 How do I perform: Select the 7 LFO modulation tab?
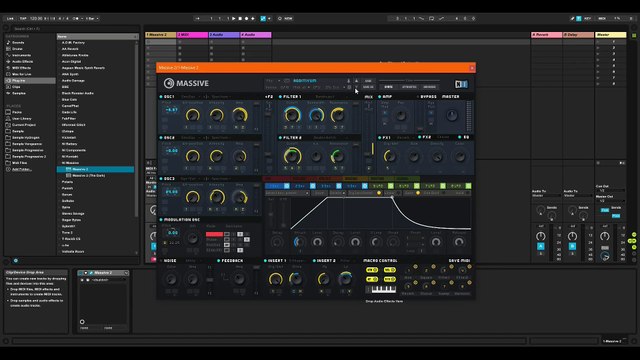pyautogui.click(x=430, y=186)
